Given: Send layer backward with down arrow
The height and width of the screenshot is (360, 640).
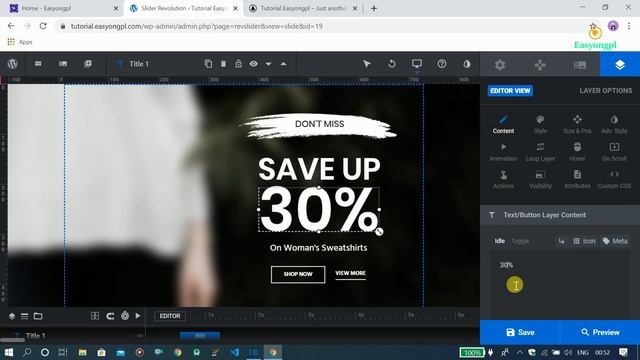Looking at the screenshot, I should tap(268, 64).
